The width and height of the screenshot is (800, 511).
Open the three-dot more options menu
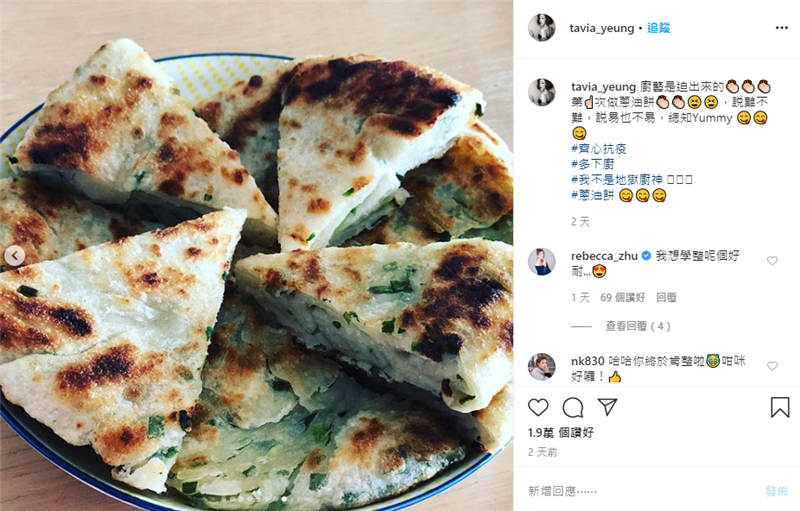[782, 28]
